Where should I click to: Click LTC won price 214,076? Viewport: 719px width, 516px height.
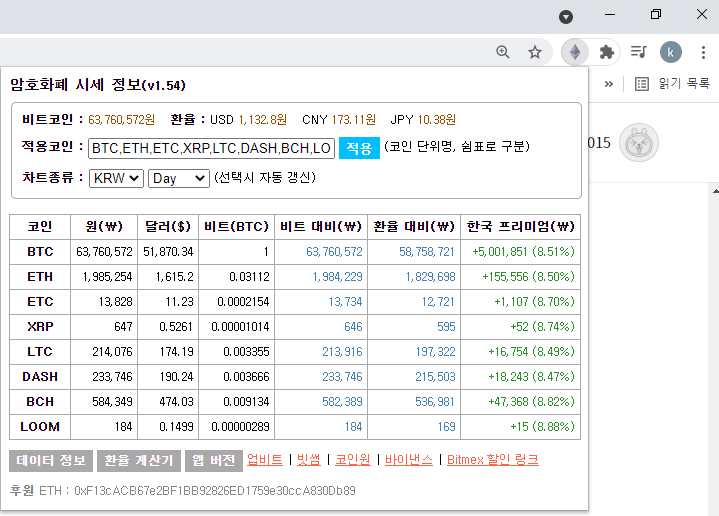point(112,352)
